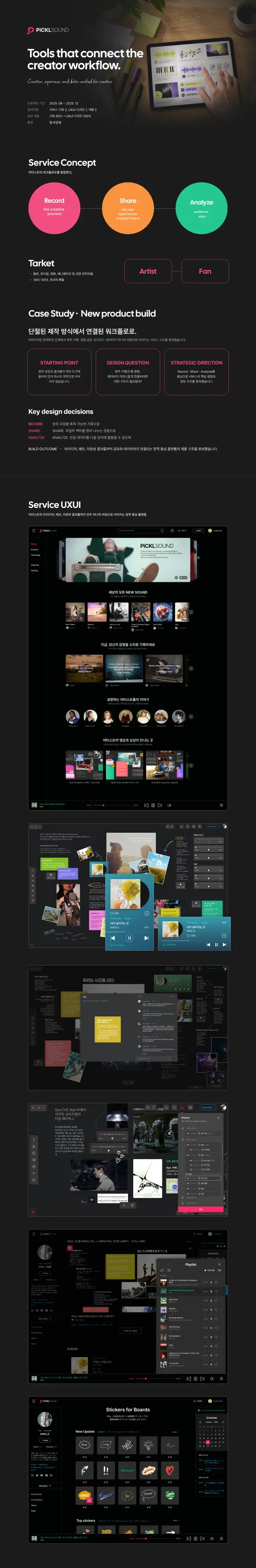Toggle the shuffle icon near the Playlist panel
This screenshot has width=256, height=1568.
click(168, 1271)
